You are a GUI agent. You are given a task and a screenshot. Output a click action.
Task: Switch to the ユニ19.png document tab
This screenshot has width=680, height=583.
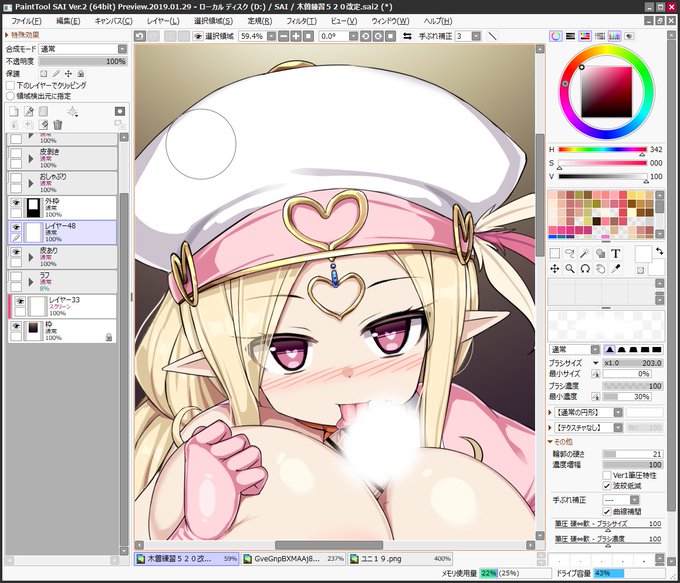point(400,559)
